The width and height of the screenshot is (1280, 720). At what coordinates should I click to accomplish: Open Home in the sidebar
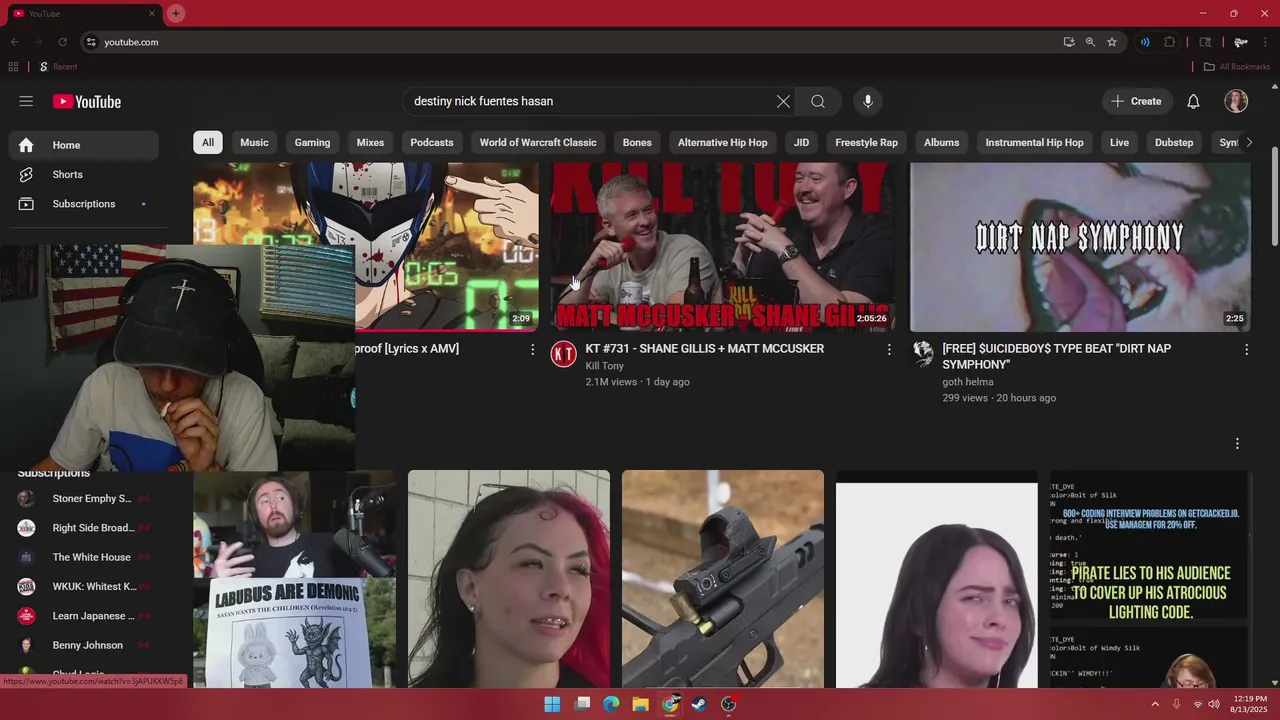(x=84, y=145)
